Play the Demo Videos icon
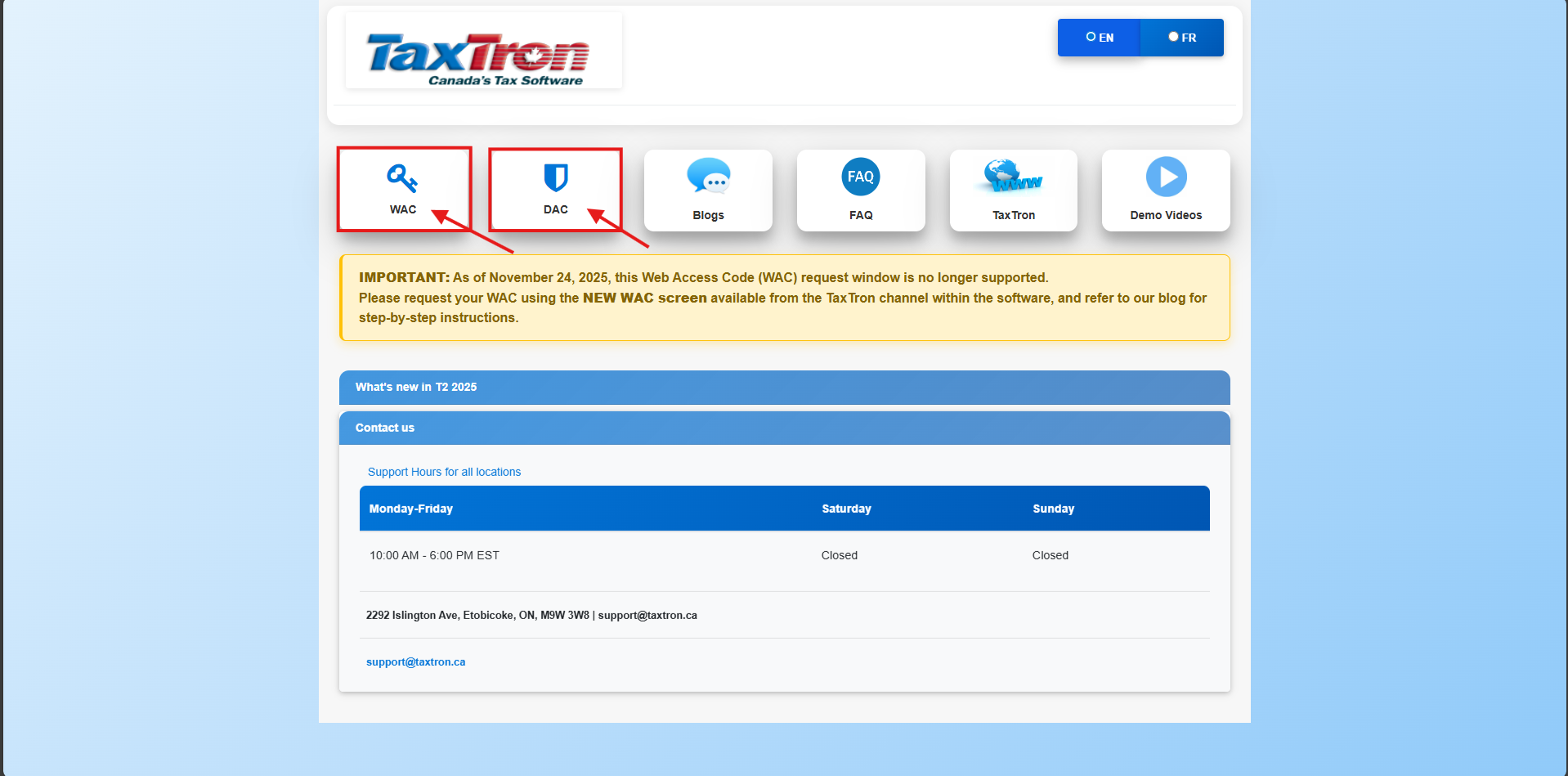 (x=1166, y=177)
